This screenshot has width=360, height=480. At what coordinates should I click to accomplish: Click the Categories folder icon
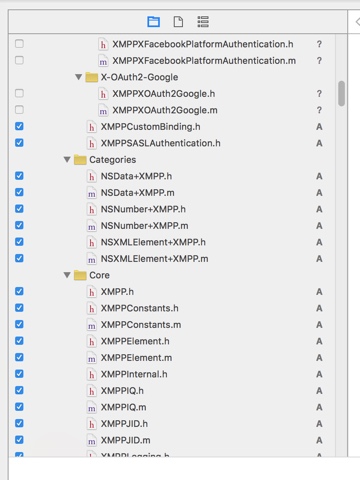(x=80, y=160)
